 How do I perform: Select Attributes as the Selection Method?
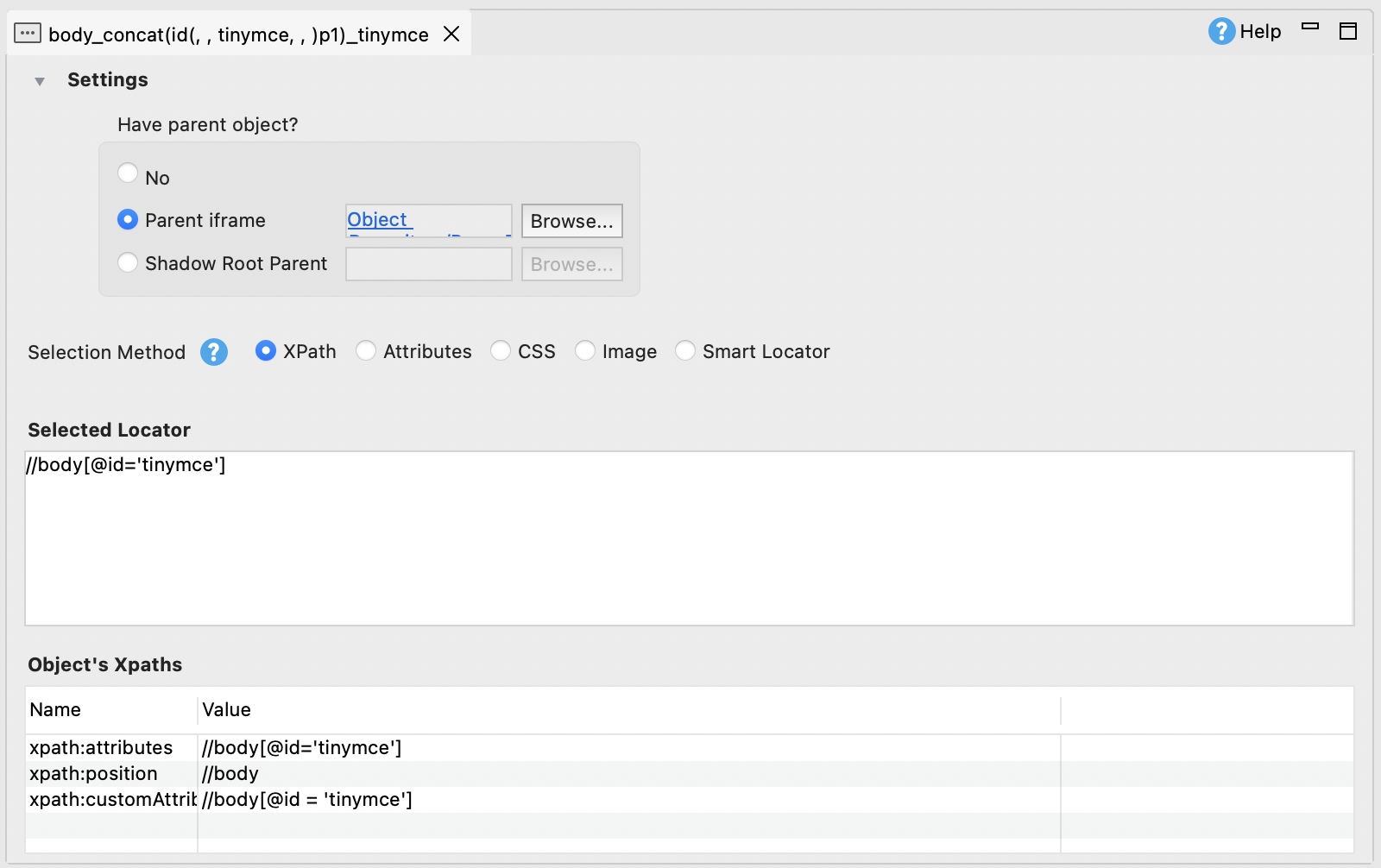tap(366, 350)
